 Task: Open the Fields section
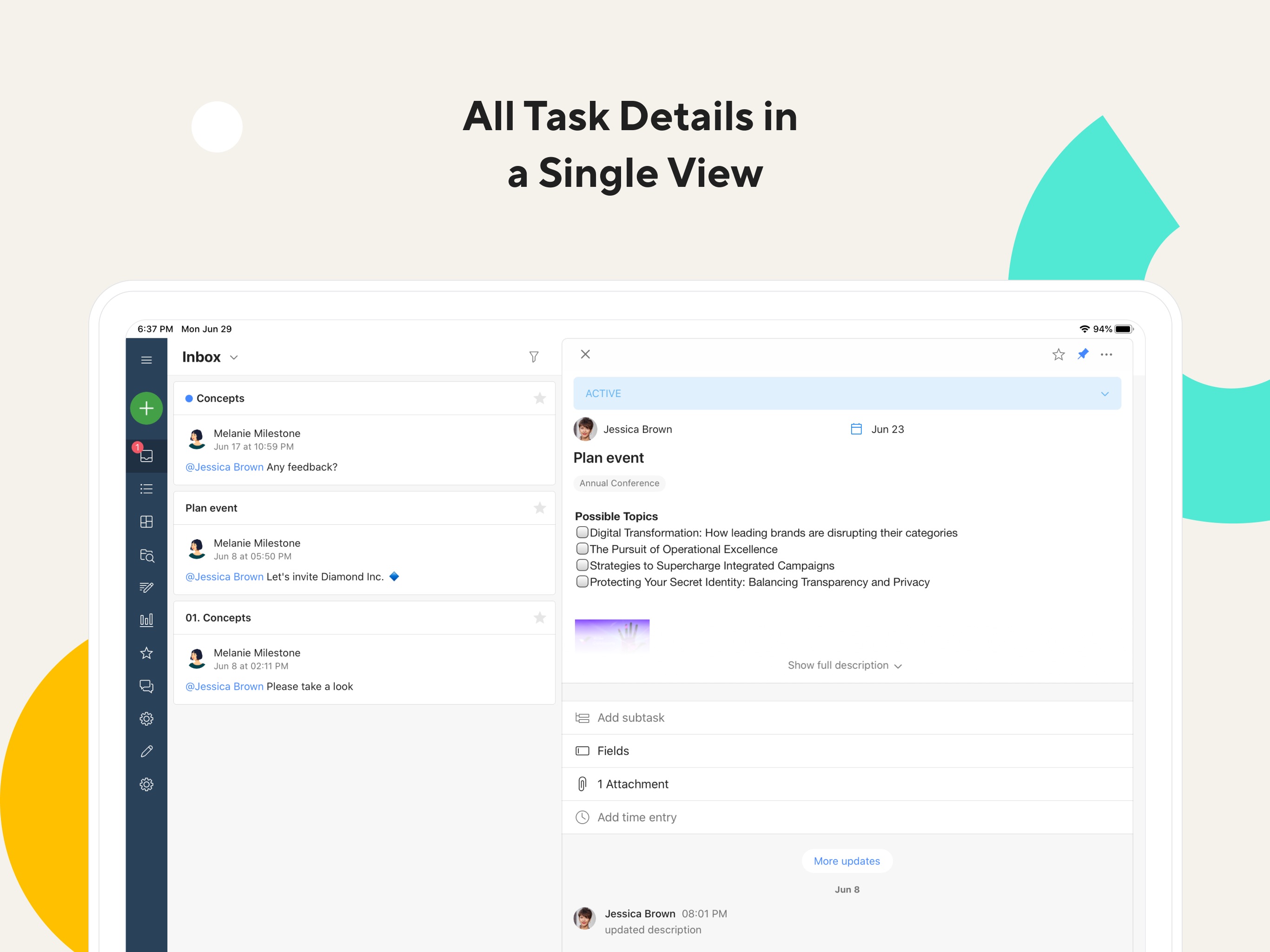coord(847,751)
